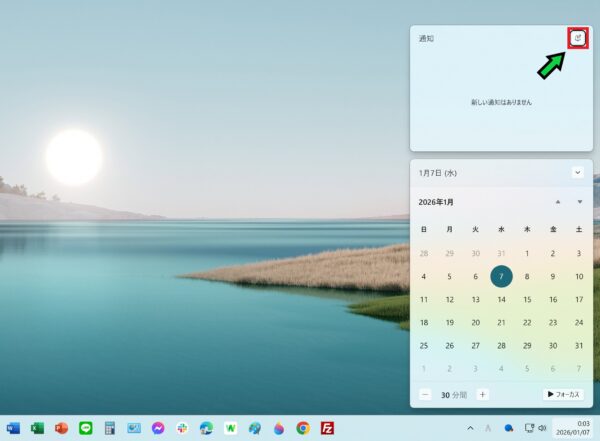Click the blue cloud tray icon
Viewport: 600px width, 441px height.
509,428
